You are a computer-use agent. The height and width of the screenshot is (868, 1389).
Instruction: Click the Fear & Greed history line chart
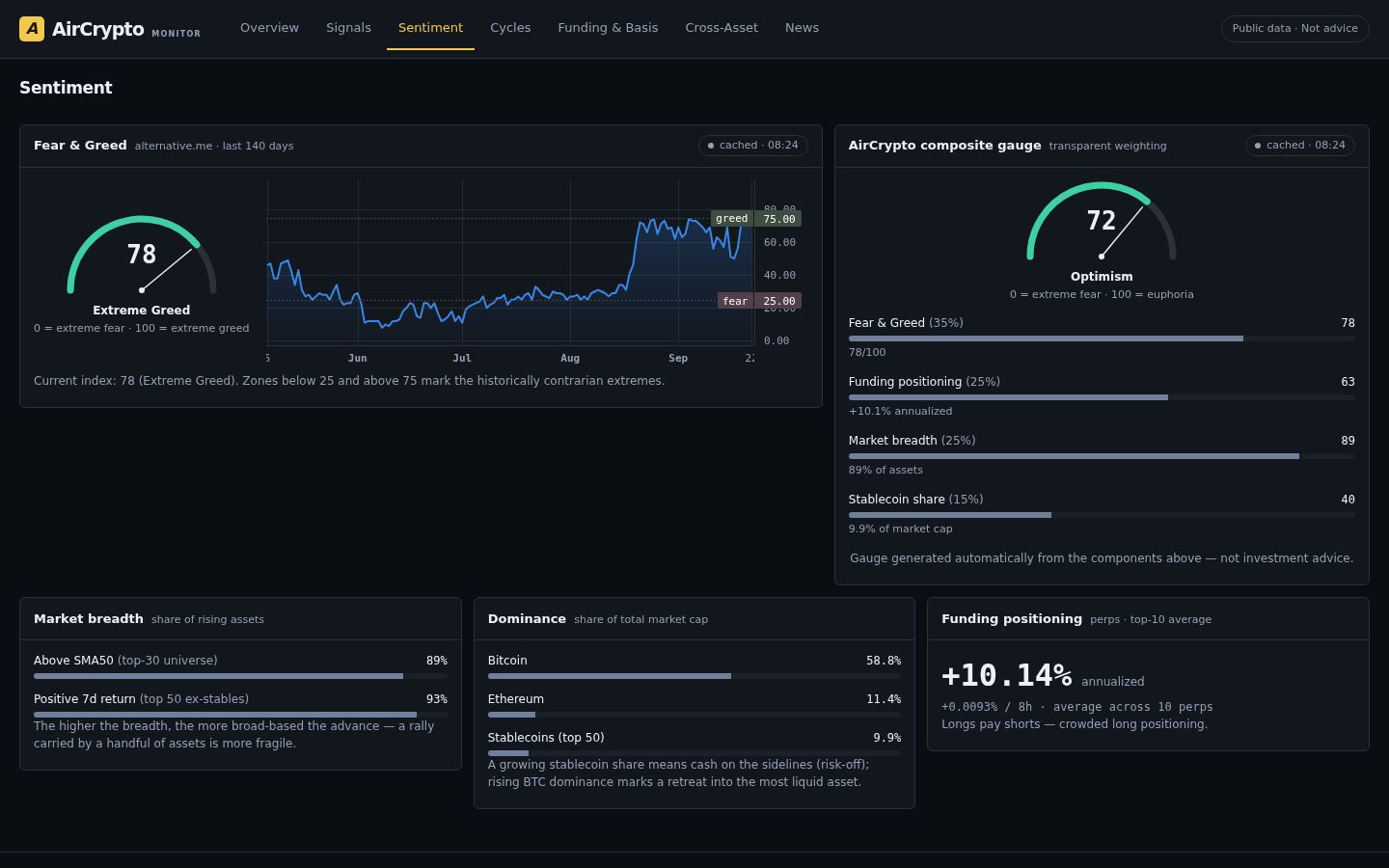[510, 261]
